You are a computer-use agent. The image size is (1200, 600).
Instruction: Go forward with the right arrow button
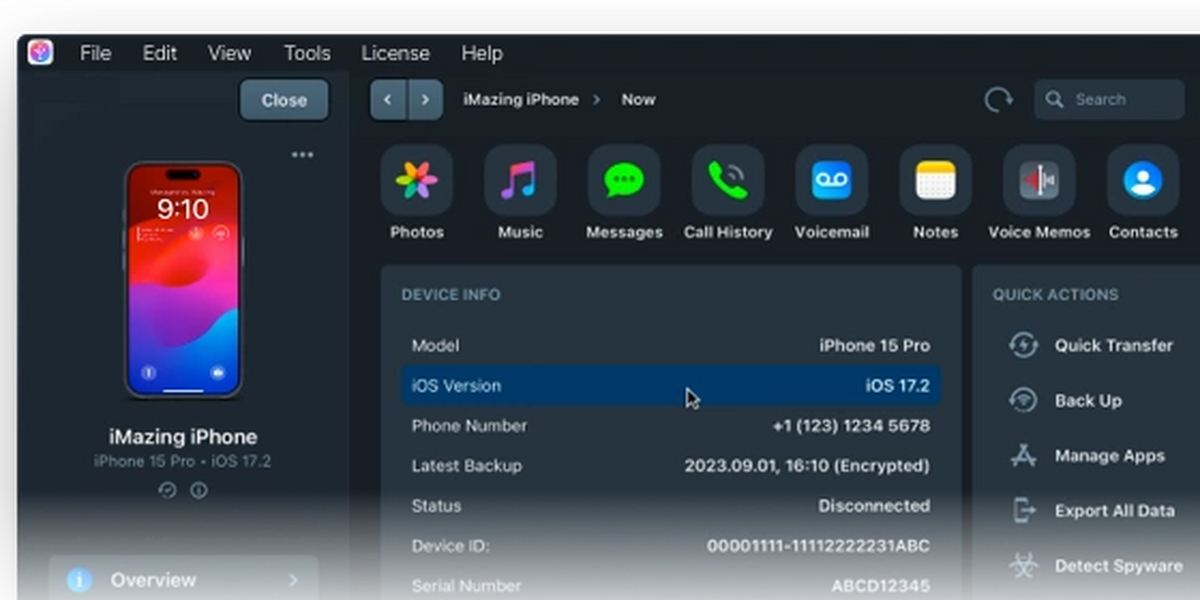425,100
